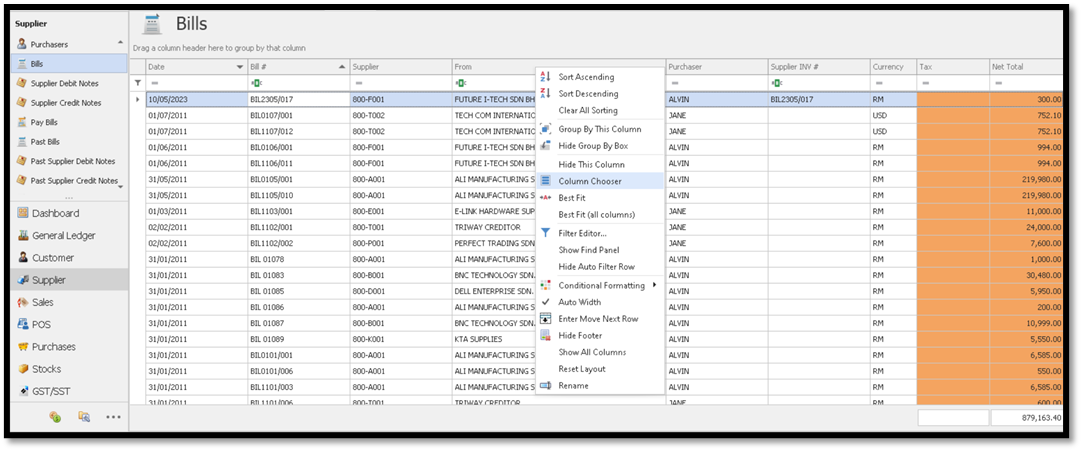Click orange Net Total cell 219,980.00 for BIL0105/001
This screenshot has height=451, width=1082.
[1025, 179]
